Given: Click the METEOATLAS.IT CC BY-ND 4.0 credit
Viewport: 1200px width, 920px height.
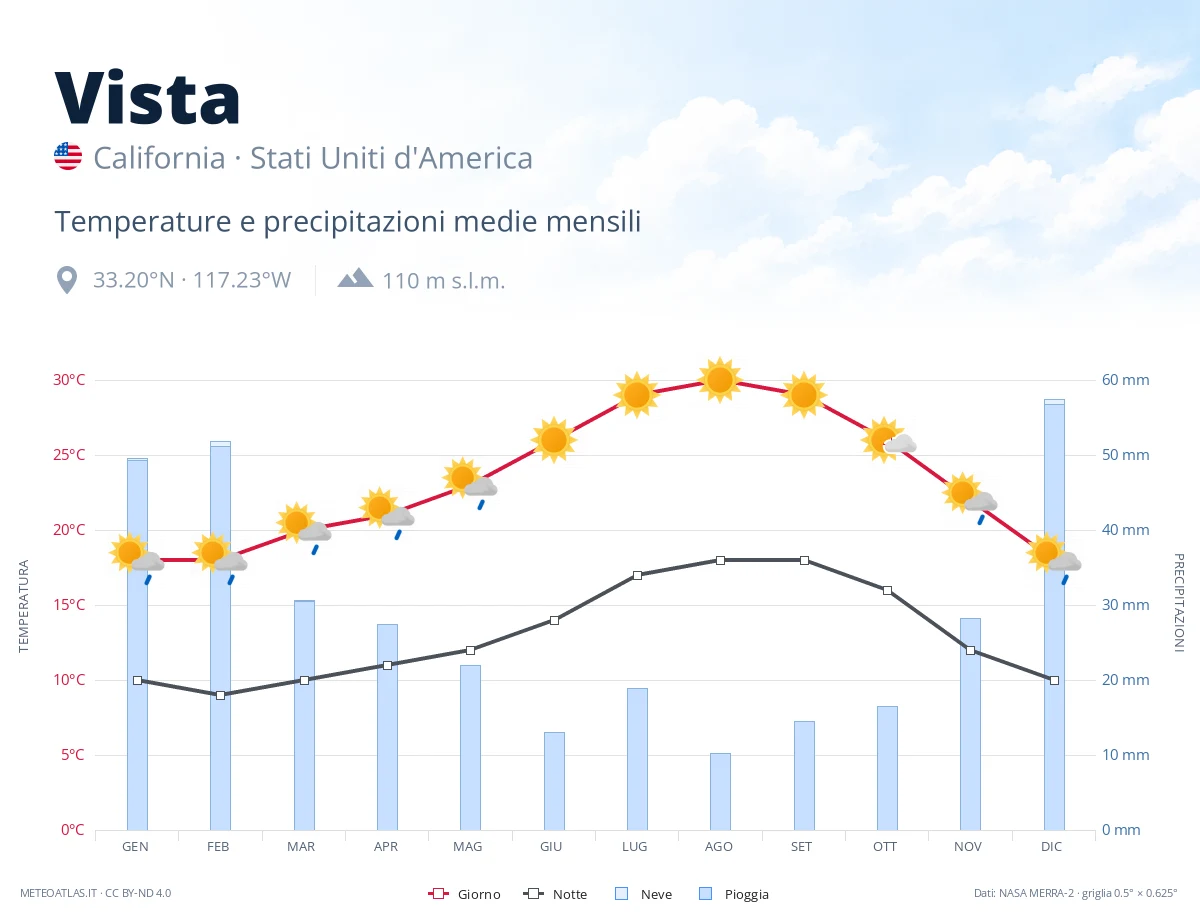Looking at the screenshot, I should [96, 893].
